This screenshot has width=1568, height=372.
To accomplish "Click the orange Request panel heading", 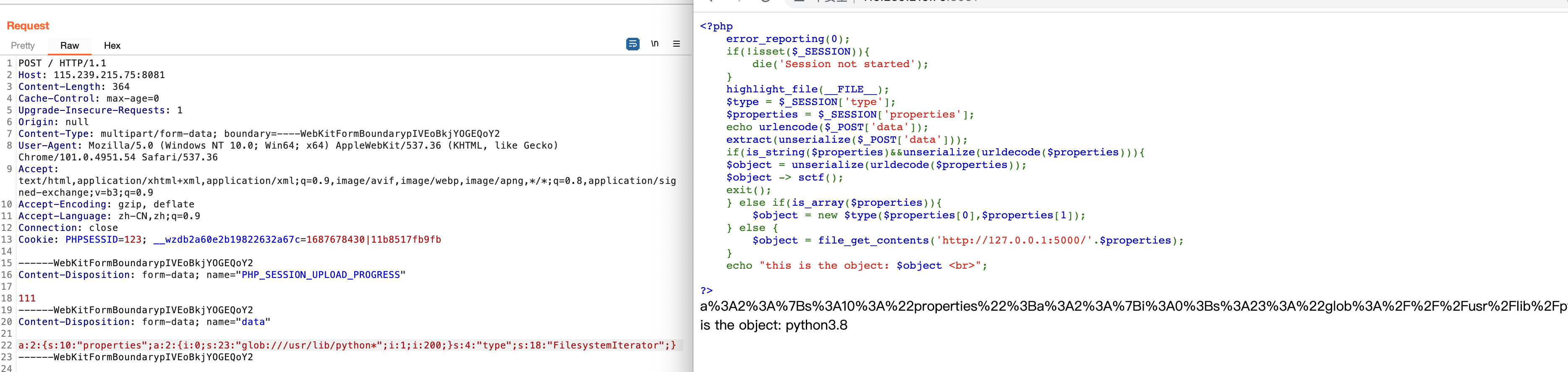I will (x=28, y=26).
